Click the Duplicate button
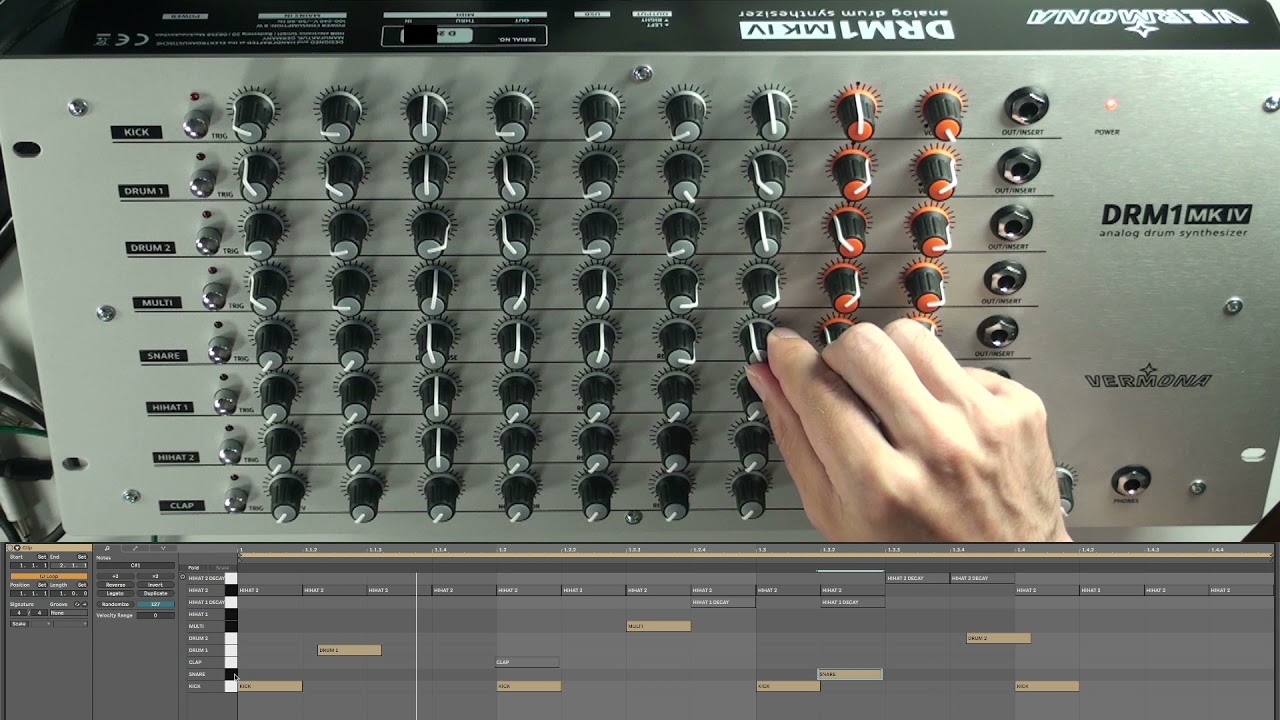 (155, 593)
